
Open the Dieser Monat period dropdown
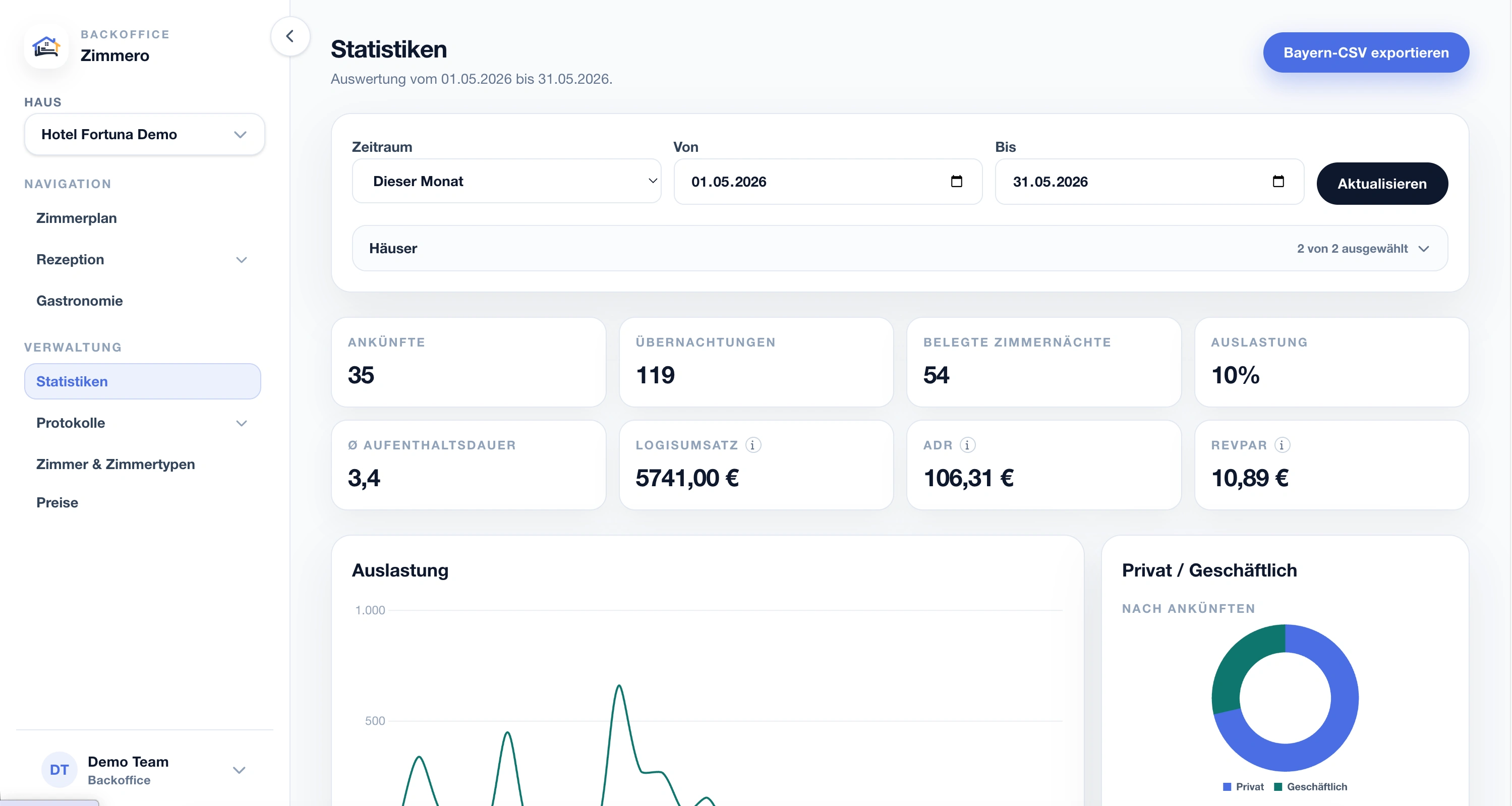point(506,182)
